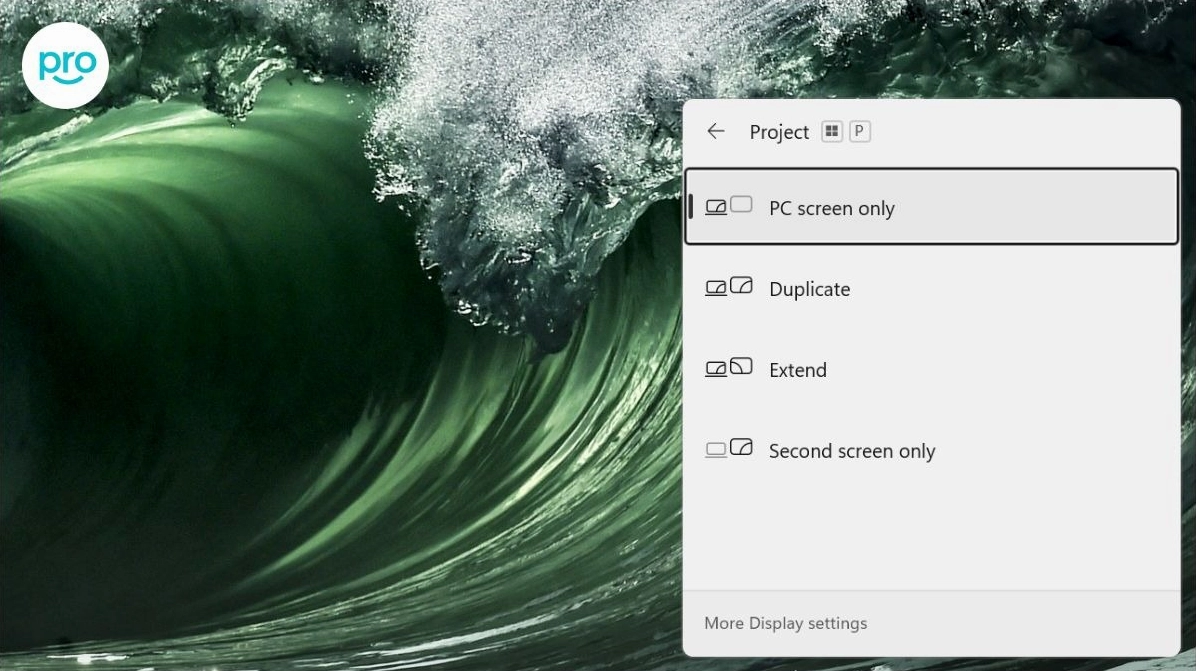The image size is (1196, 671).
Task: Choose the Duplicate text label
Action: [809, 289]
